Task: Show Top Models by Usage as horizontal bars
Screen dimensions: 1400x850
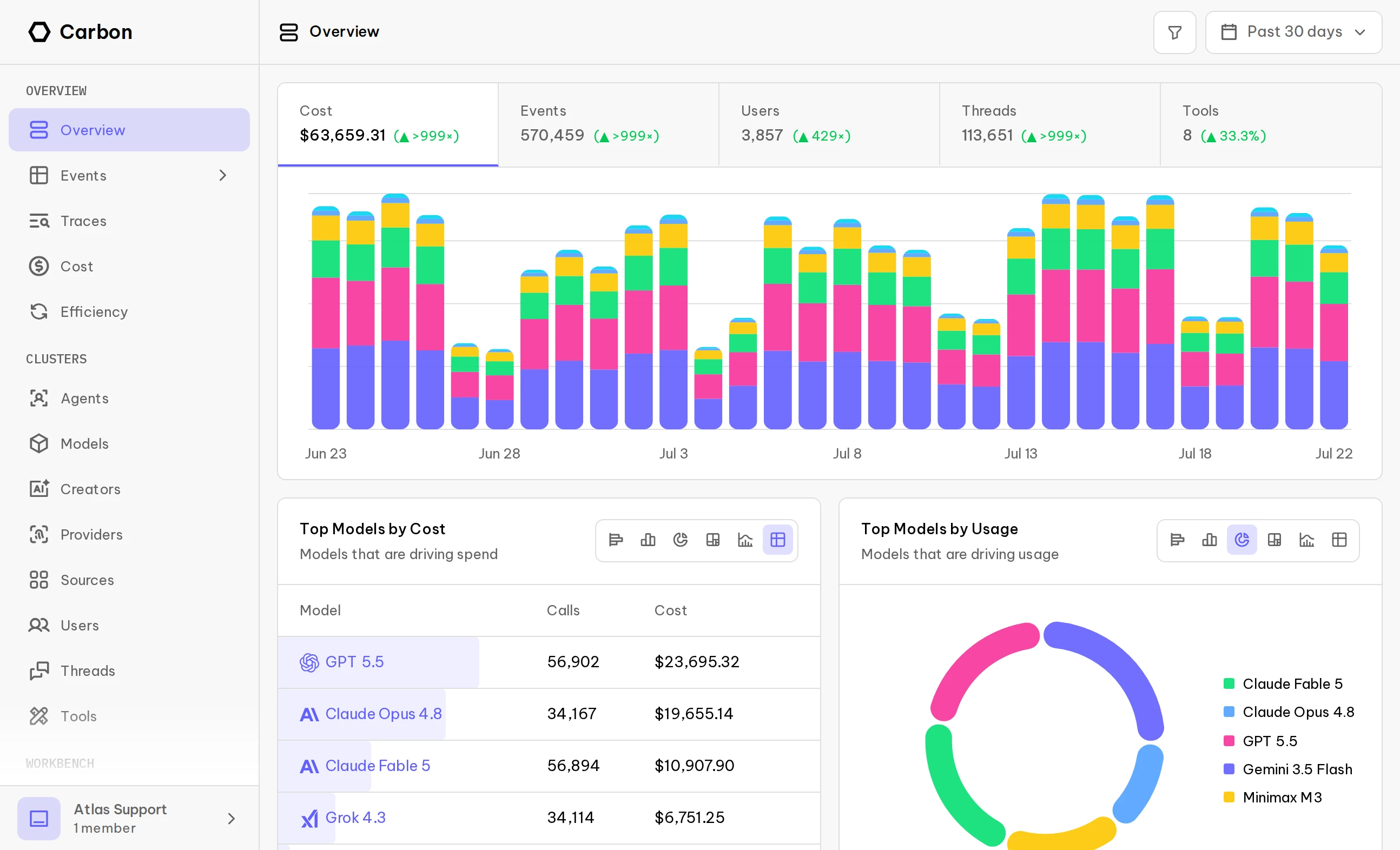Action: click(x=1177, y=540)
